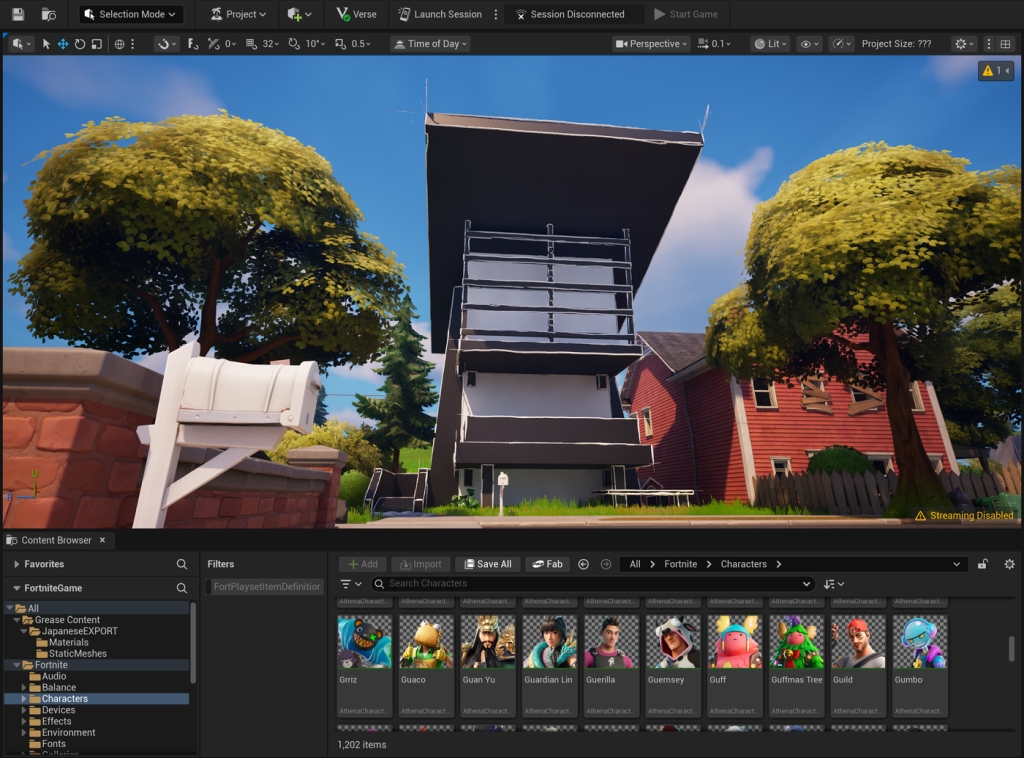
Task: Collapse the Grease Content folder
Action: point(17,620)
